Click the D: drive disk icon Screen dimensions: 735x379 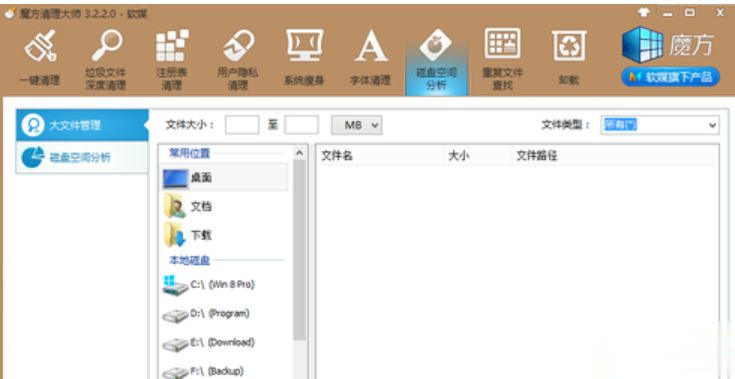(x=175, y=315)
